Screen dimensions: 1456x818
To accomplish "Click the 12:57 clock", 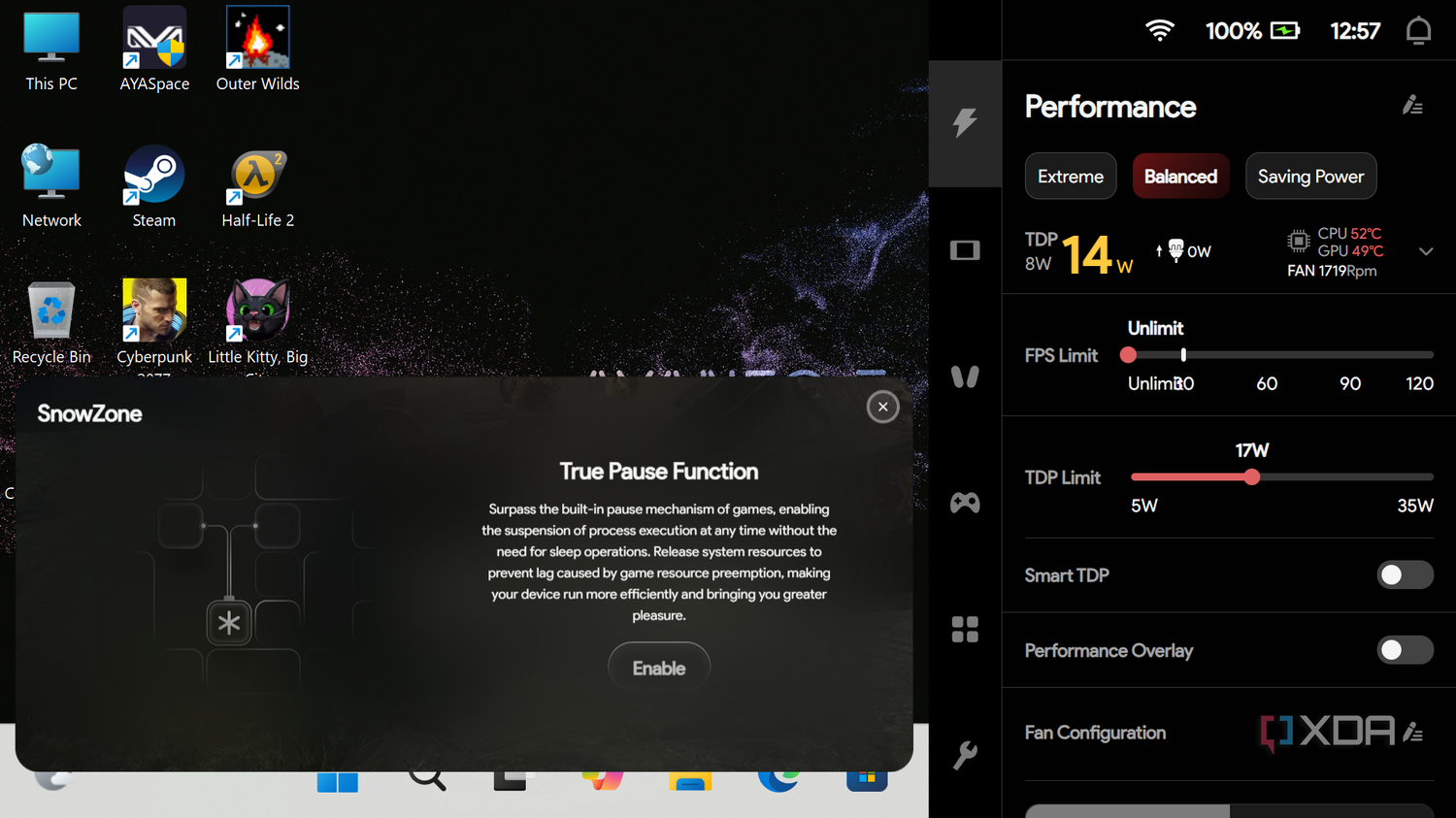I will tap(1354, 31).
